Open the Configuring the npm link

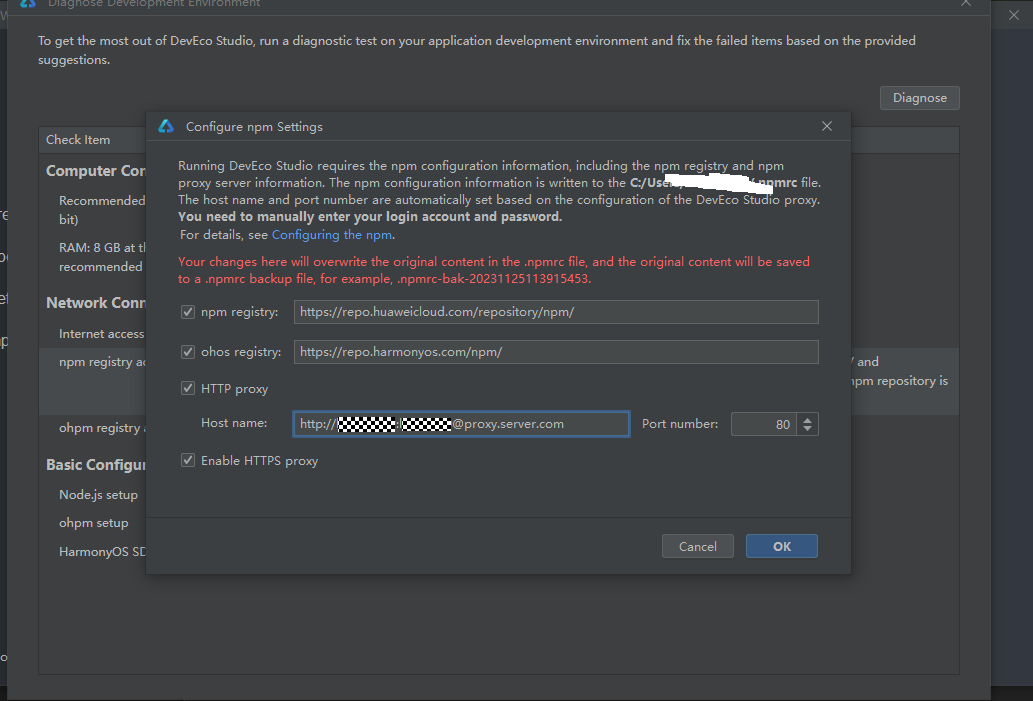tap(332, 235)
